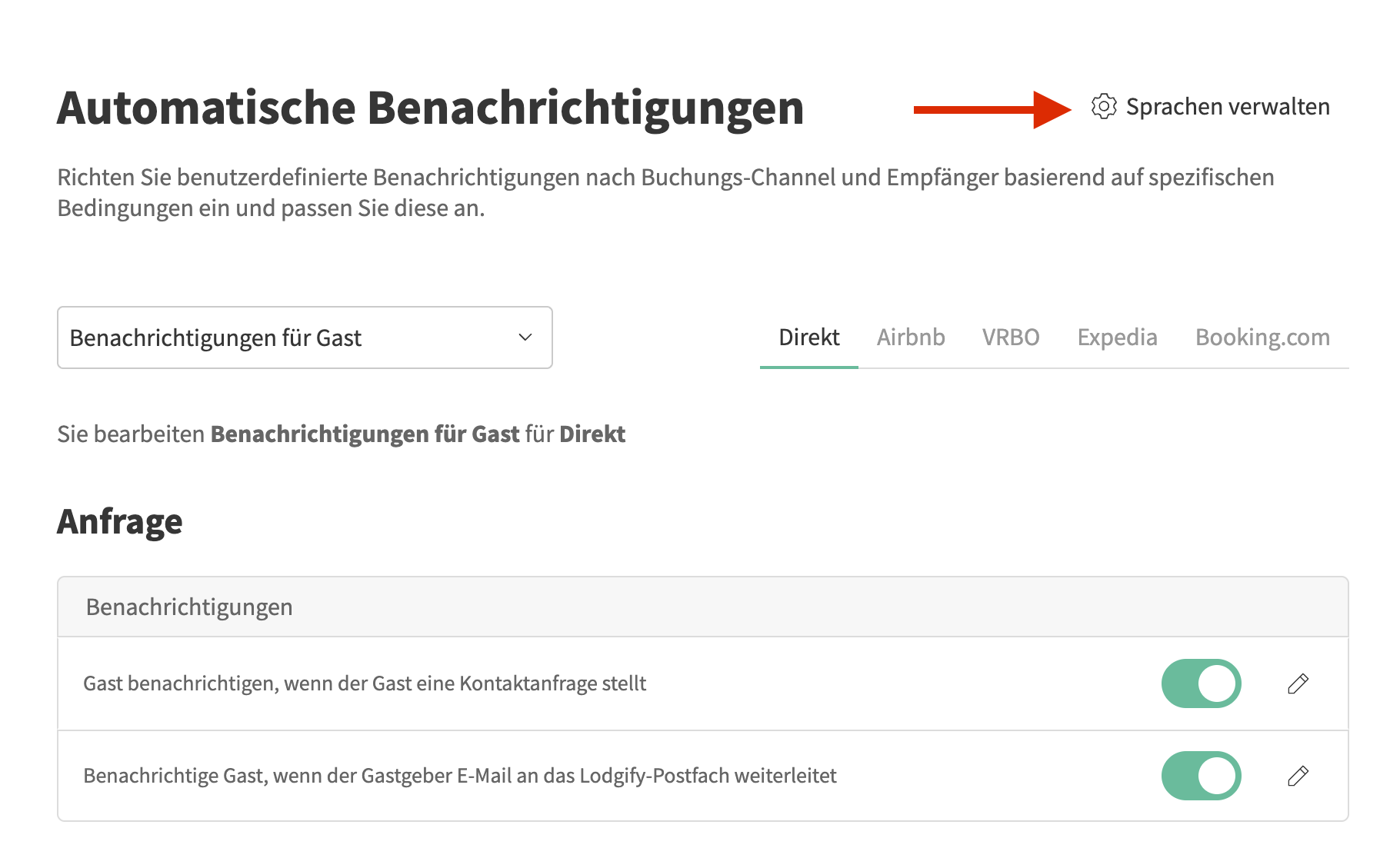Expand the recipient selector using its chevron arrow
The image size is (1400, 858).
click(525, 338)
